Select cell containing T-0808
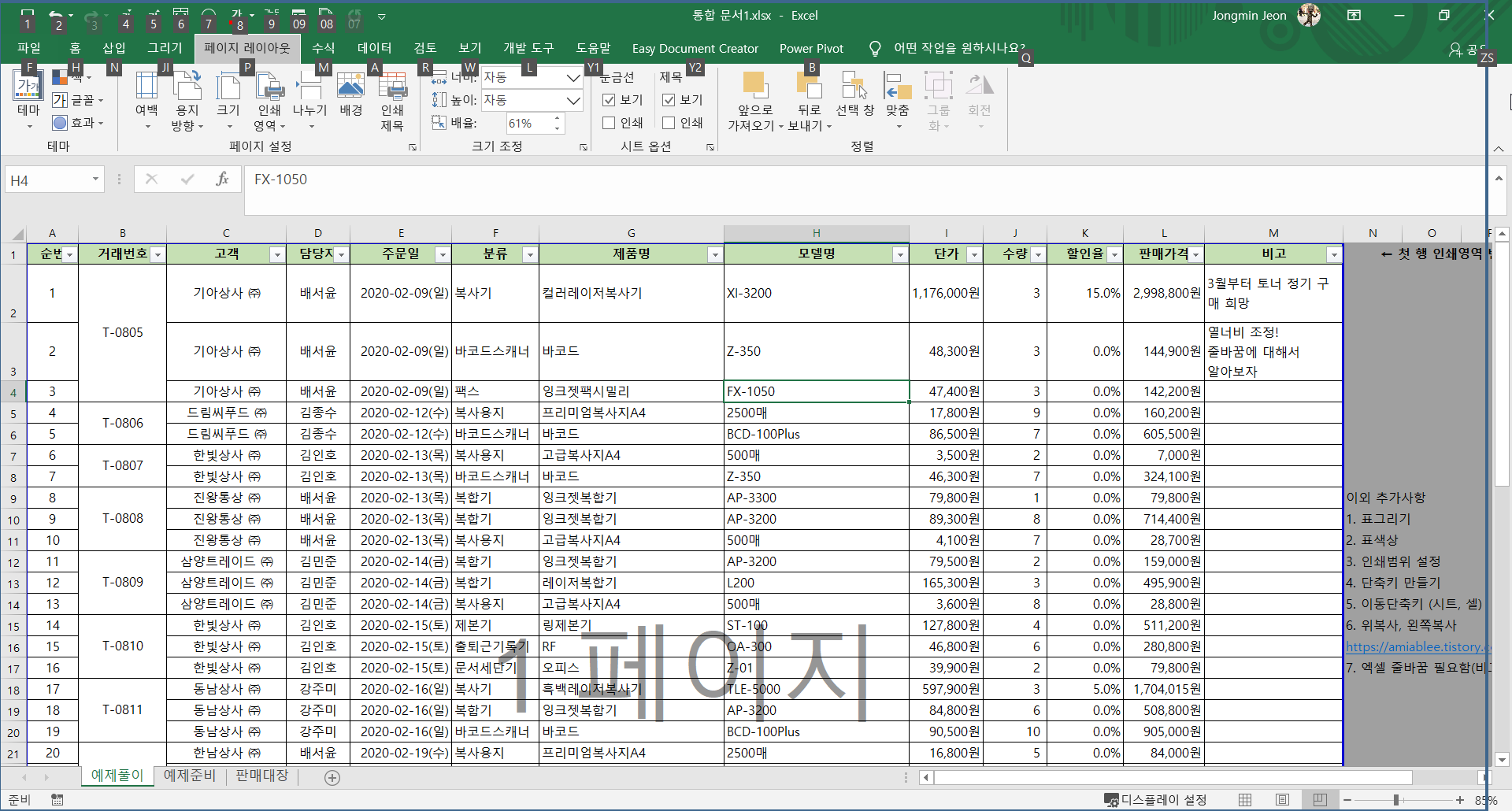The height and width of the screenshot is (811, 1512). (x=123, y=519)
